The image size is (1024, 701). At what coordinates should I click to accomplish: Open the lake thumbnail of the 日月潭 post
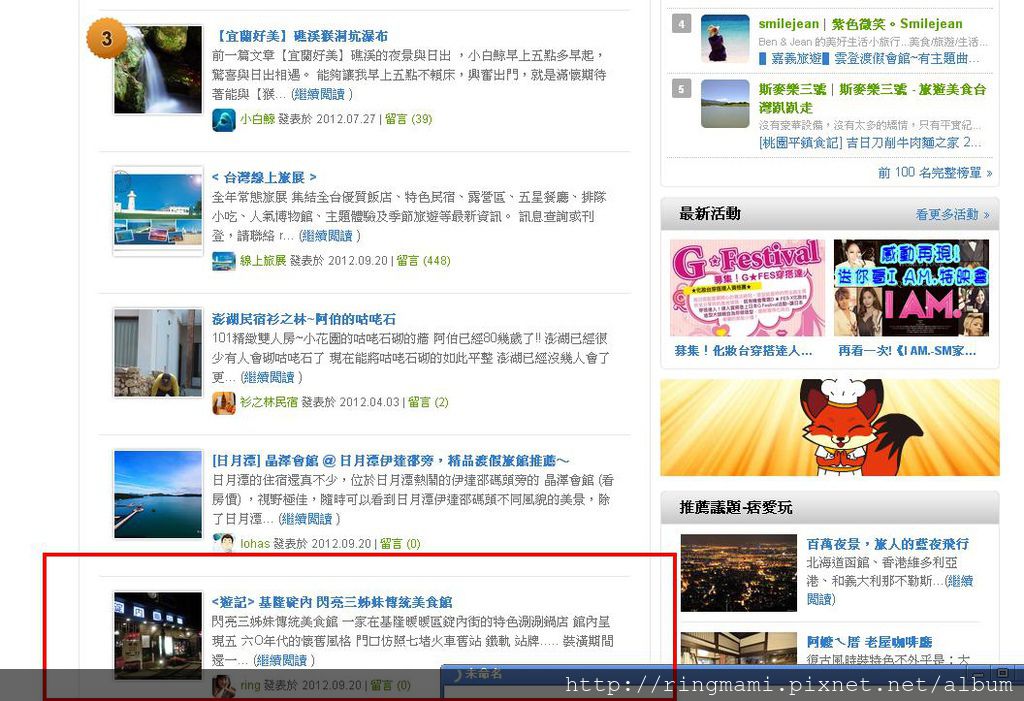pyautogui.click(x=158, y=495)
